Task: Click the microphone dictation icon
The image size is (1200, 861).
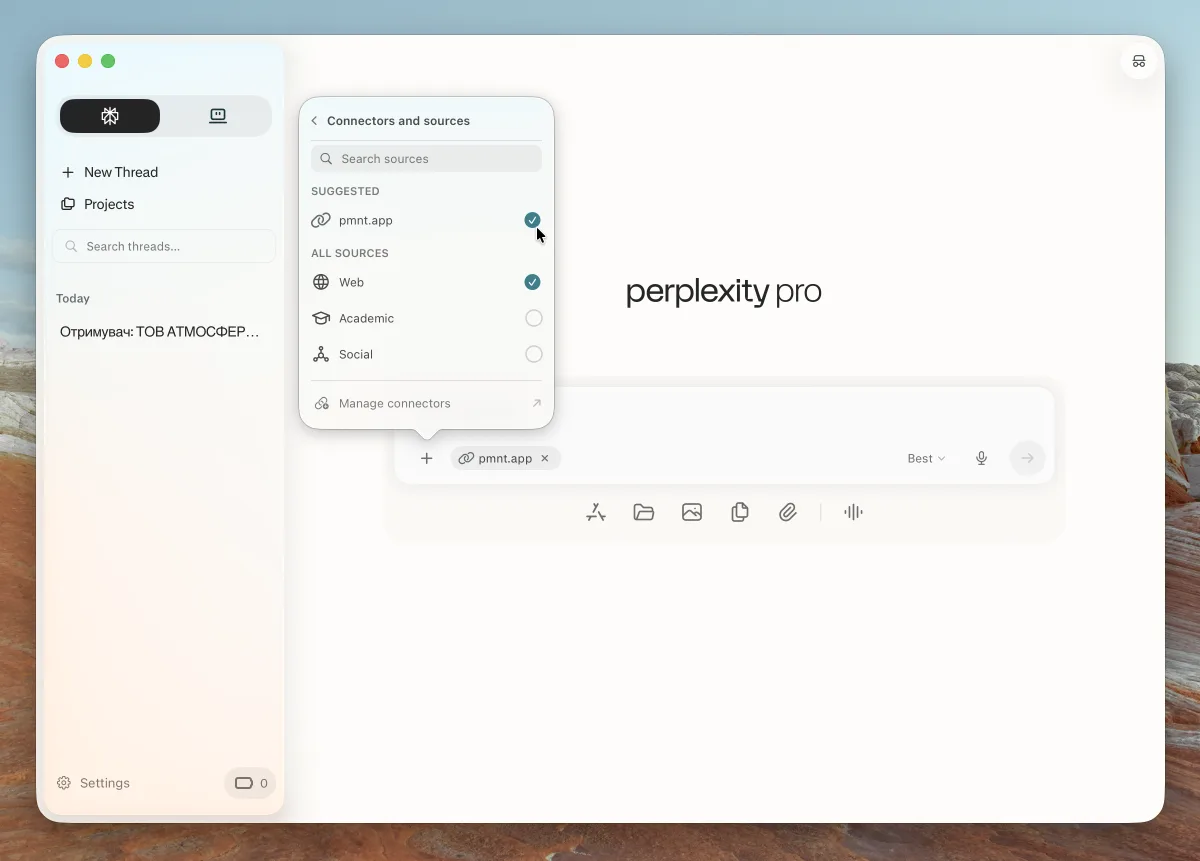Action: pos(982,458)
